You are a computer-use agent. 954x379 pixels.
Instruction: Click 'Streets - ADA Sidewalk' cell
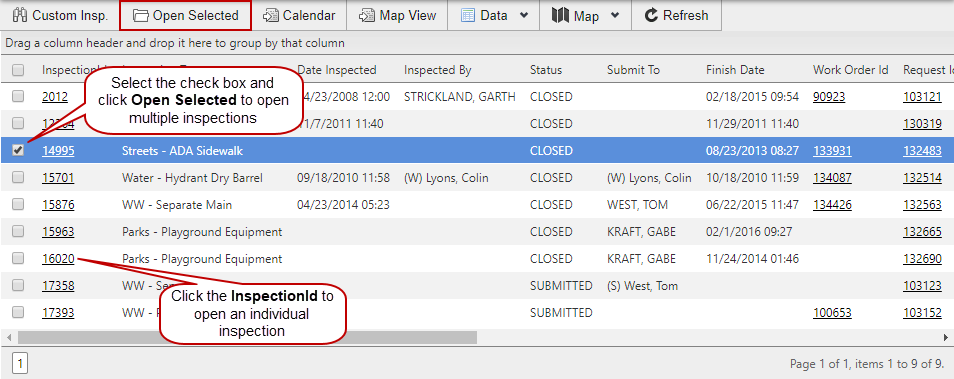point(182,150)
